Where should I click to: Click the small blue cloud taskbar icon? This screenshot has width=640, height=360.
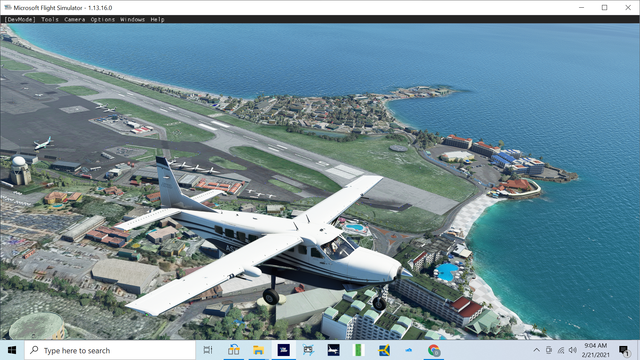[408, 350]
